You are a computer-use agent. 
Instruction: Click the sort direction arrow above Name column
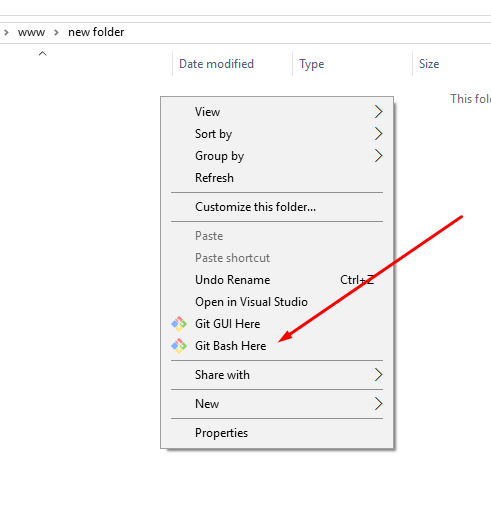[x=42, y=53]
